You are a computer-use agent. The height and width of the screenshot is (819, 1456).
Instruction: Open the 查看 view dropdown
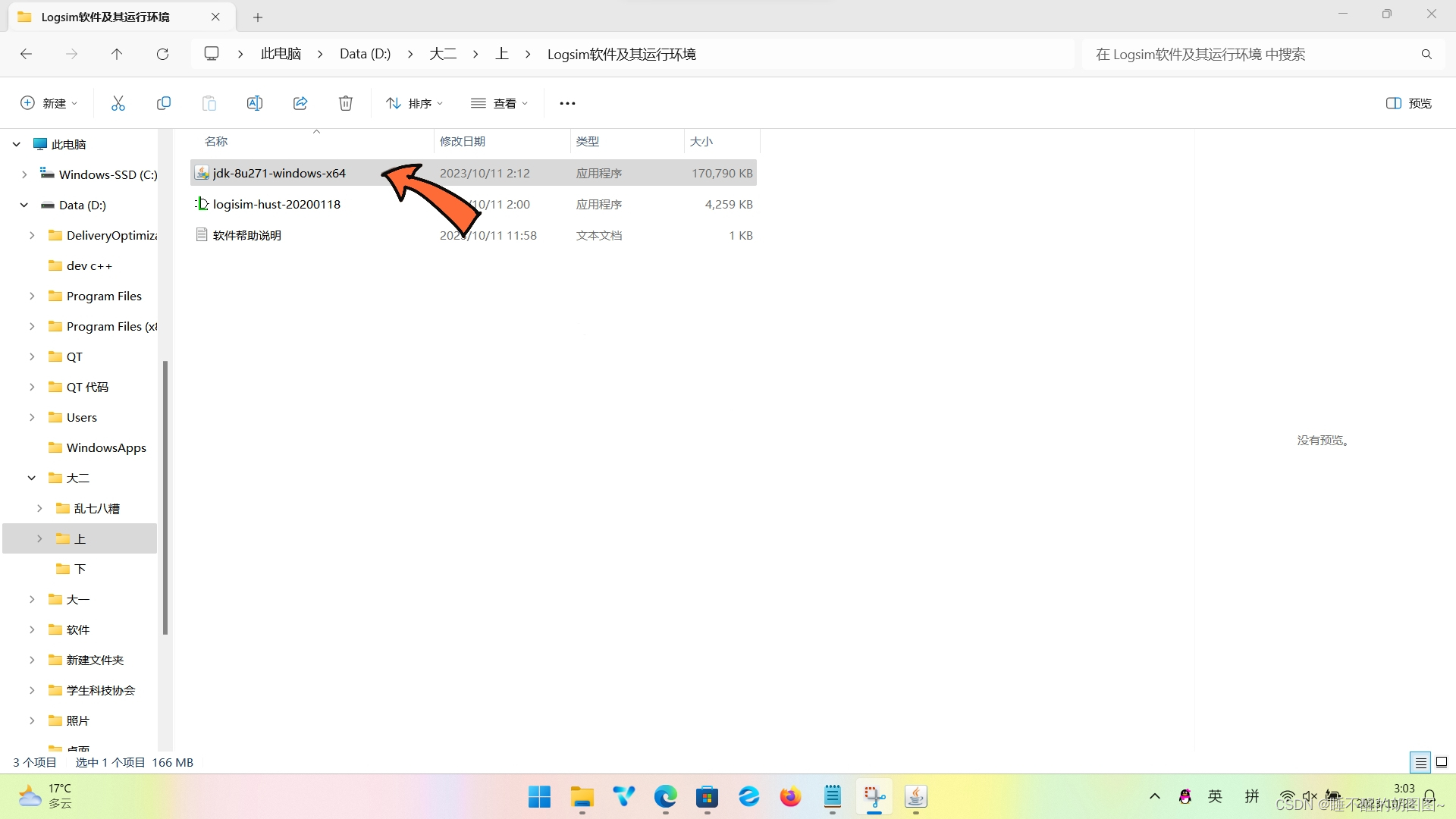tap(499, 103)
